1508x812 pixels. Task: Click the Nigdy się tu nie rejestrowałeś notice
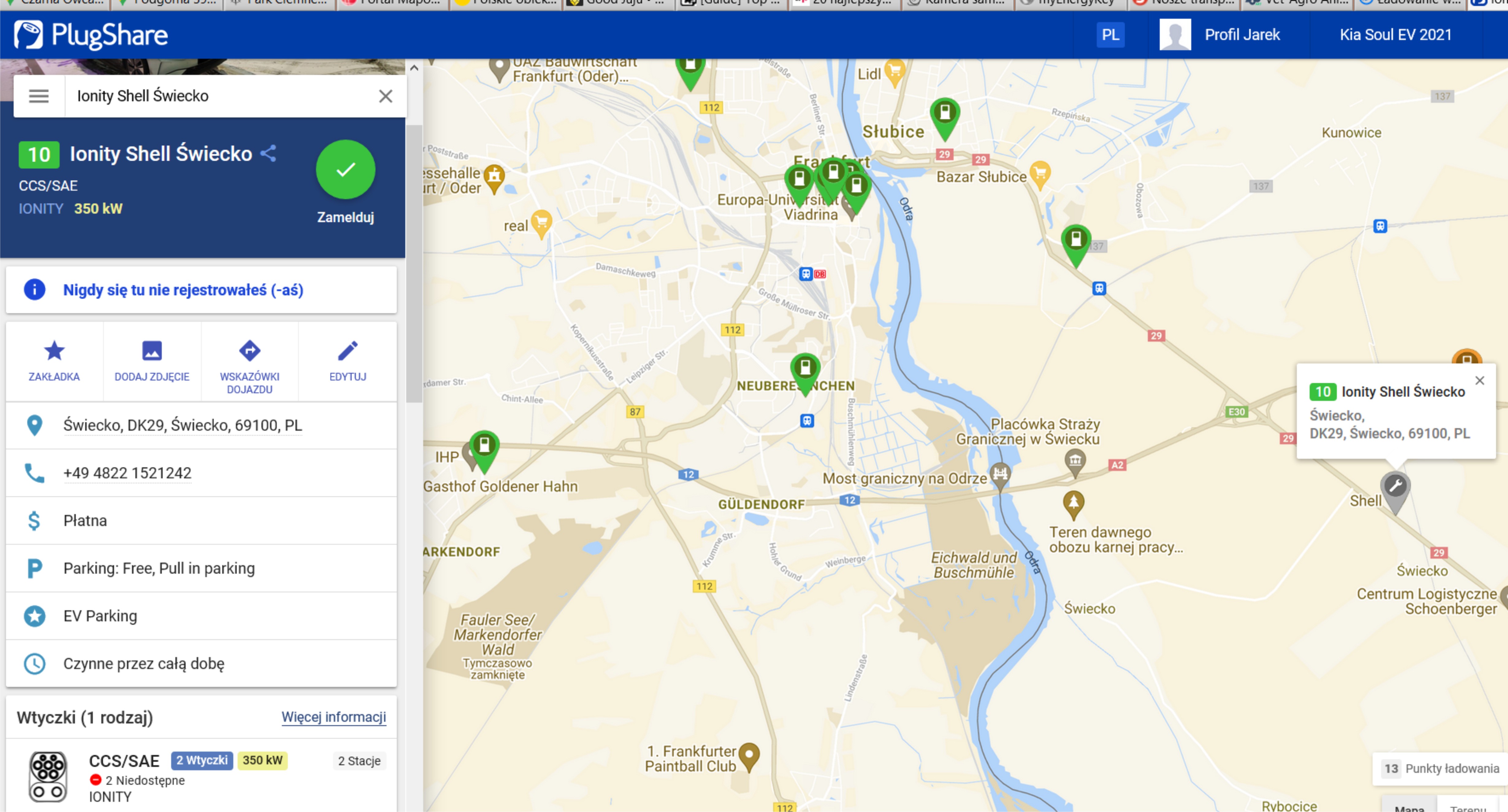tap(201, 290)
